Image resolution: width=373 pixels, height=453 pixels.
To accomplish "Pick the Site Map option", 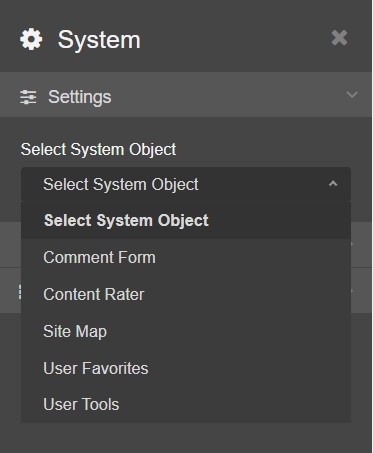I will tap(186, 331).
